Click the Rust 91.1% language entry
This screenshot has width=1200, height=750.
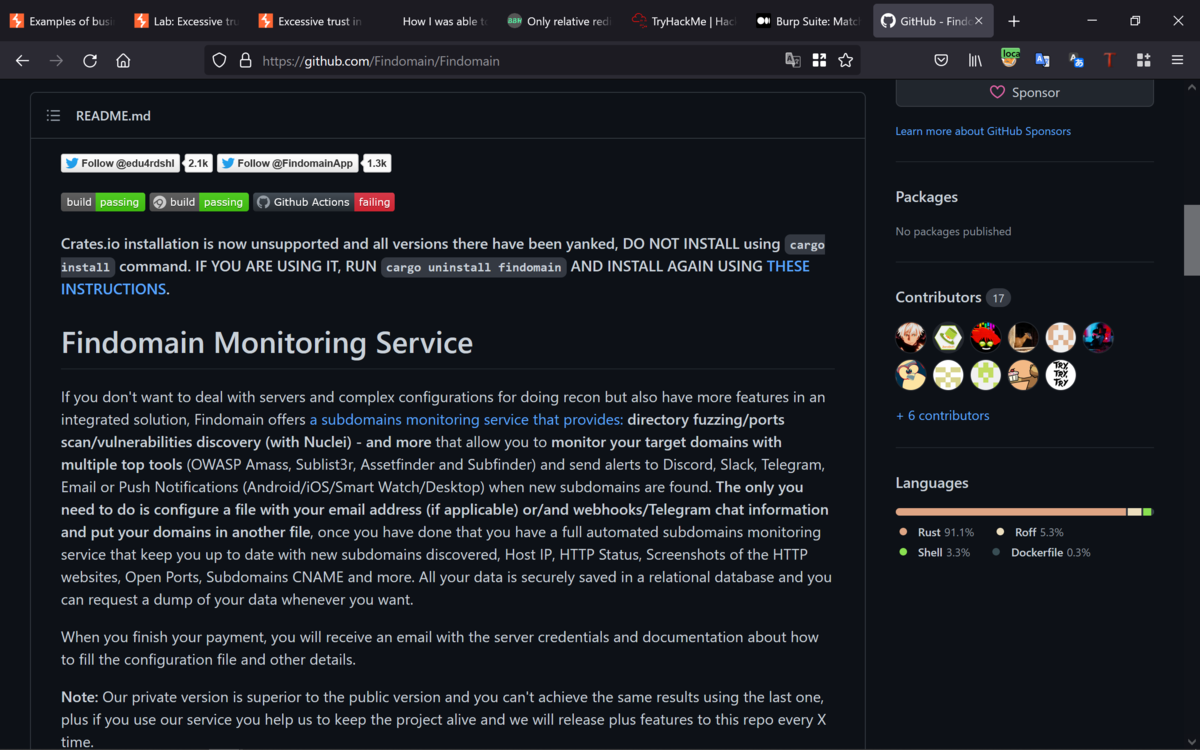tap(937, 532)
